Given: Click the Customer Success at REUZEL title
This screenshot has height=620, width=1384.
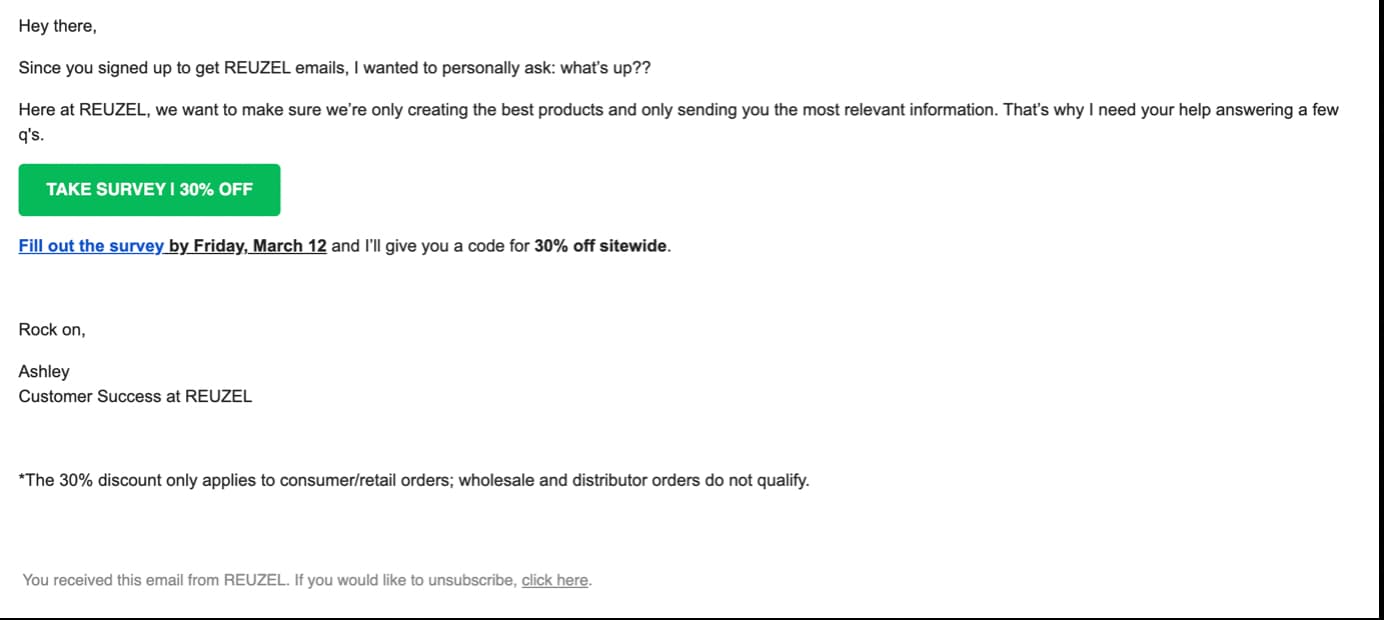Looking at the screenshot, I should tap(136, 396).
